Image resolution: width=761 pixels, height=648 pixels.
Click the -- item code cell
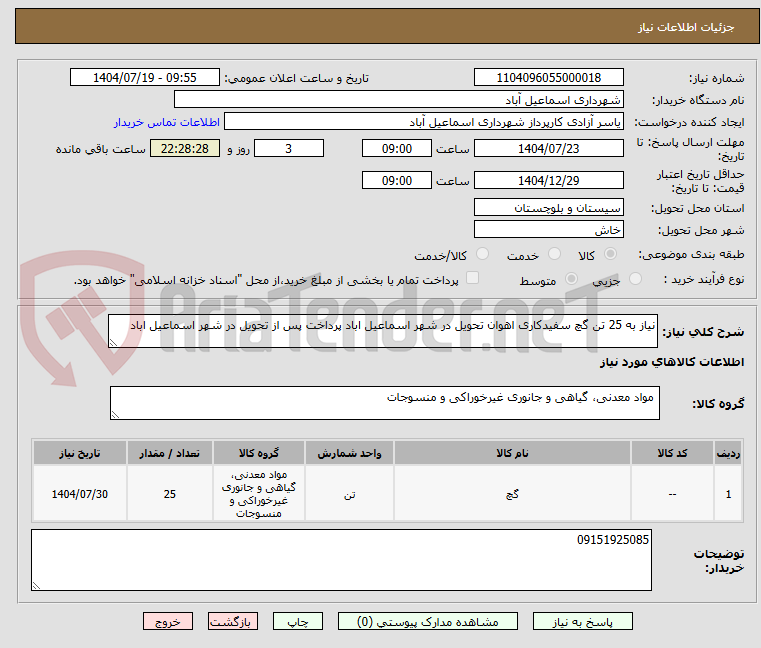(x=672, y=494)
